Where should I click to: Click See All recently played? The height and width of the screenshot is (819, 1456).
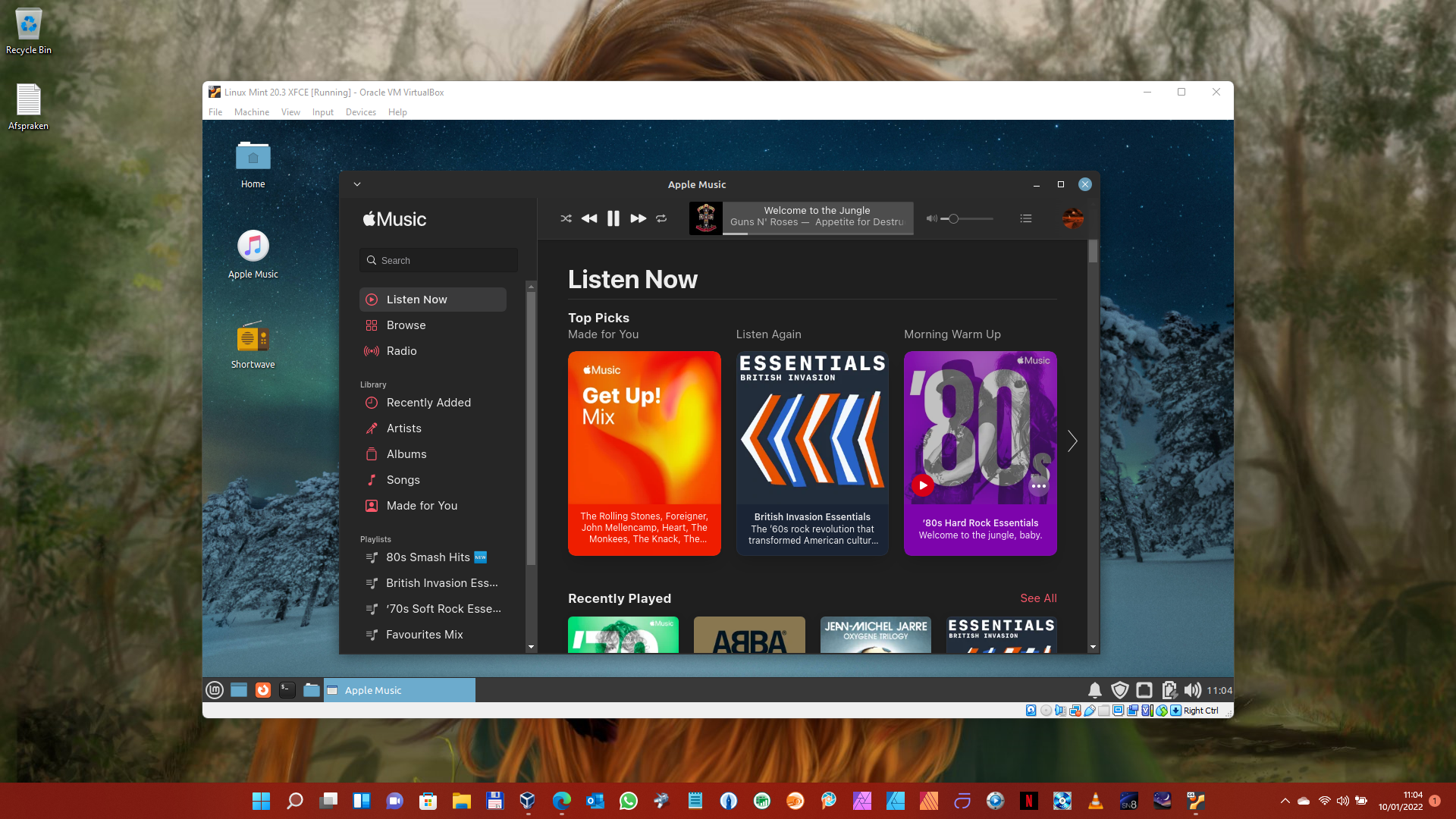tap(1038, 598)
